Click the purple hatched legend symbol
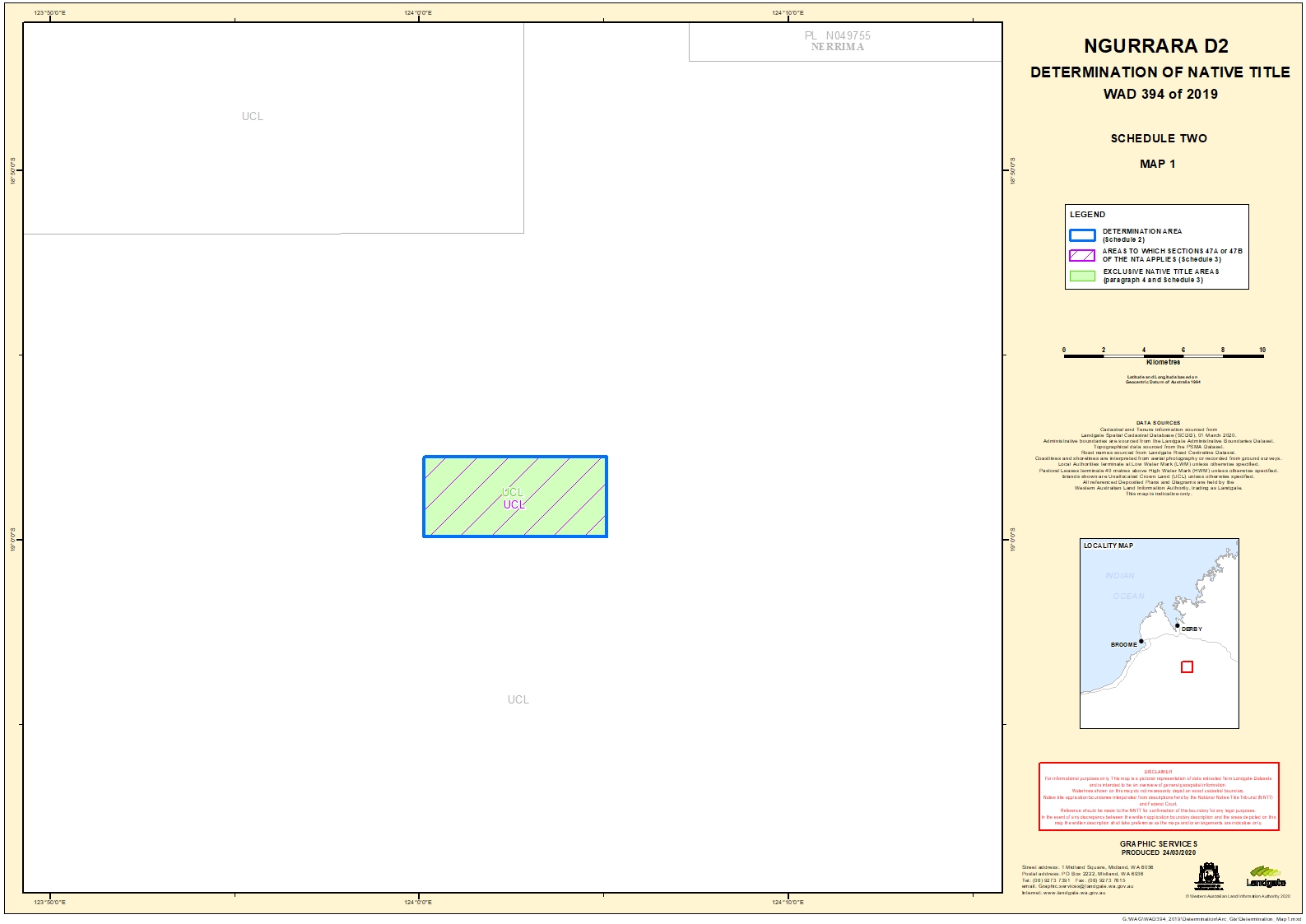The width and height of the screenshot is (1306, 924). click(x=1081, y=255)
